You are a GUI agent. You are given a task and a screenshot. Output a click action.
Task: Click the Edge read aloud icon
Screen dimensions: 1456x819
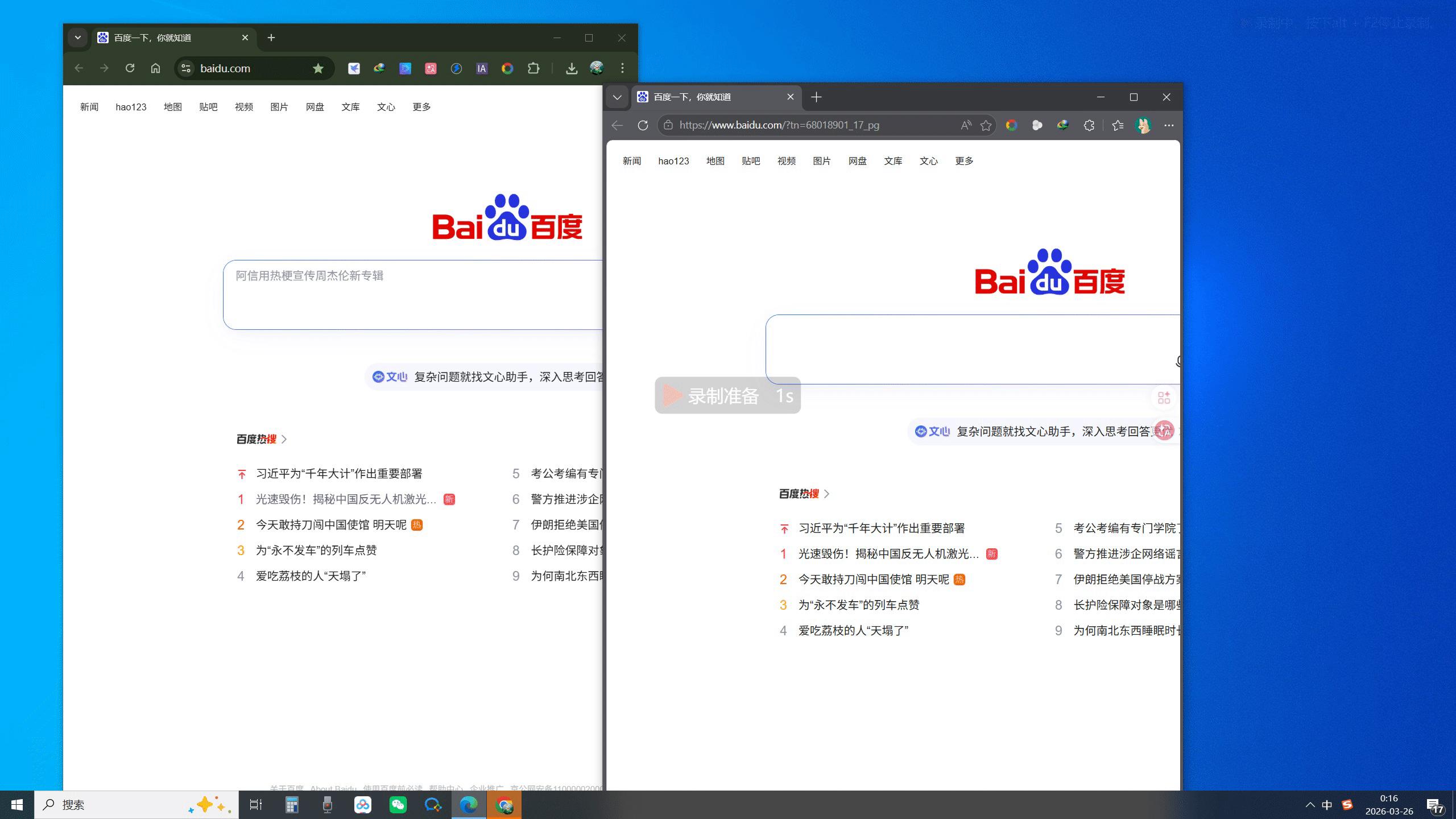(x=966, y=125)
